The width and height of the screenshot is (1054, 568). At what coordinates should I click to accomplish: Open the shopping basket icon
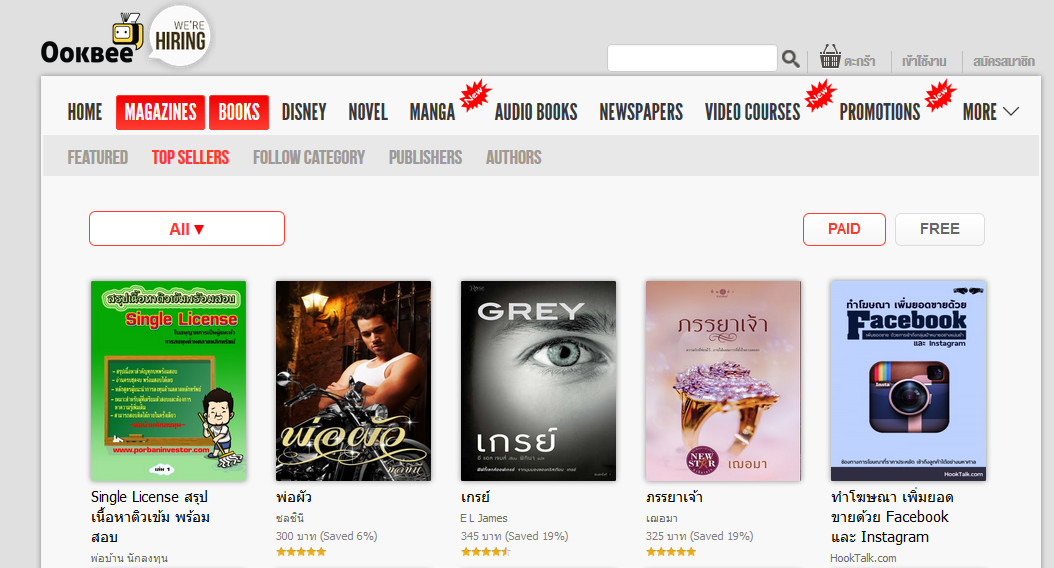[x=830, y=56]
